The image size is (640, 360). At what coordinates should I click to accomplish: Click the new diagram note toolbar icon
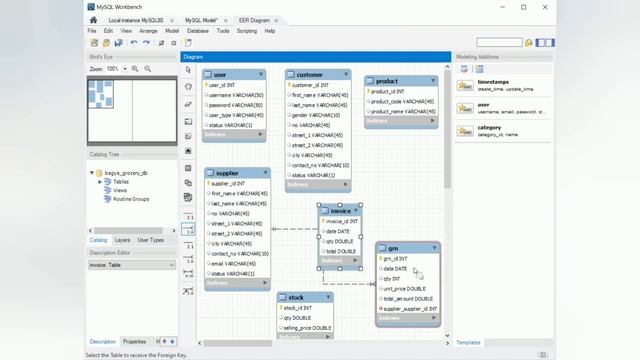[188, 43]
